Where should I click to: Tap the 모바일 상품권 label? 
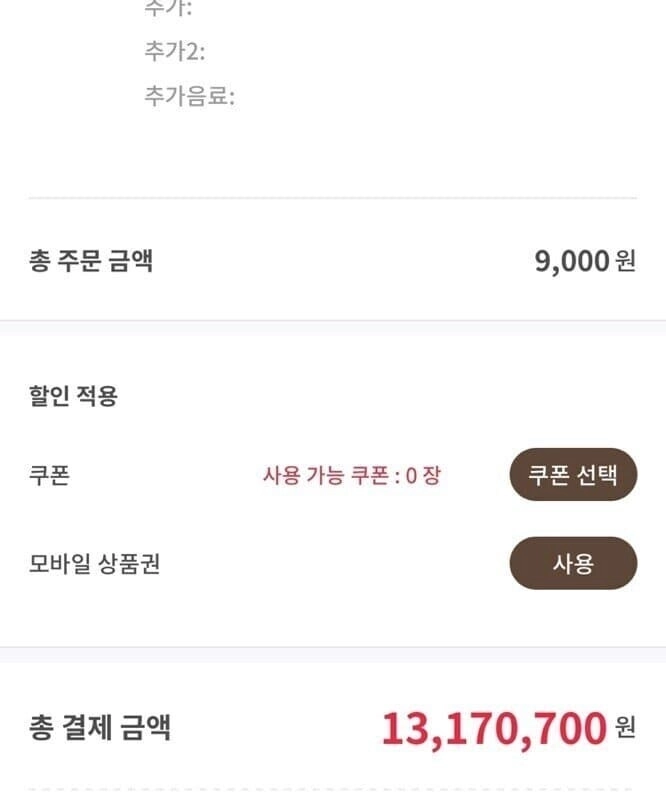pyautogui.click(x=94, y=564)
